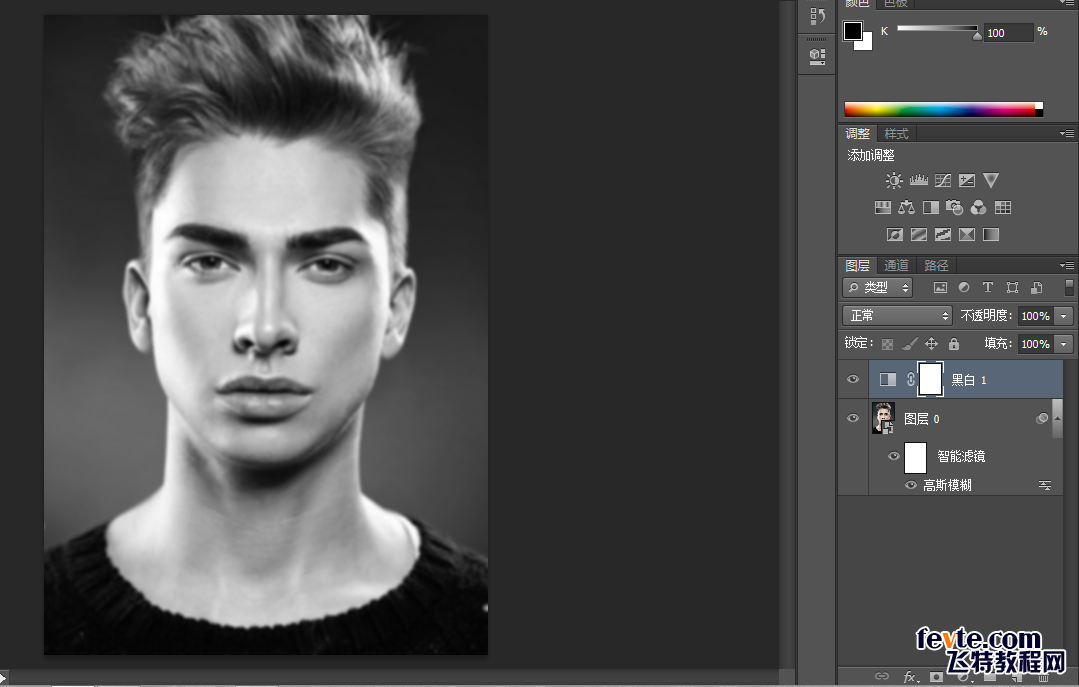Image resolution: width=1079 pixels, height=687 pixels.
Task: Filter for adjustment layers
Action: [964, 288]
